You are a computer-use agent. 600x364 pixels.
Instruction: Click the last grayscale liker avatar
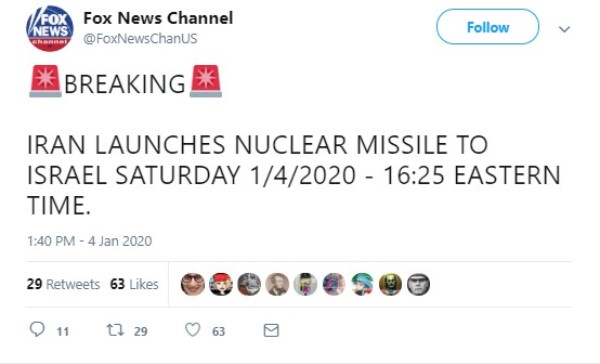click(x=418, y=284)
